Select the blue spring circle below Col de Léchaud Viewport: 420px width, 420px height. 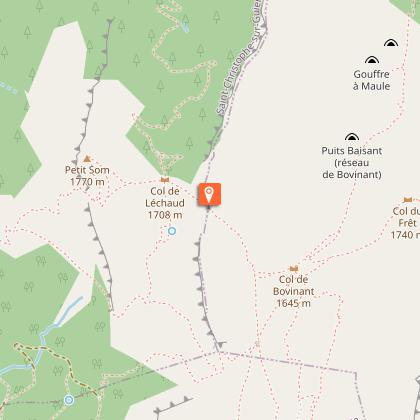[172, 231]
